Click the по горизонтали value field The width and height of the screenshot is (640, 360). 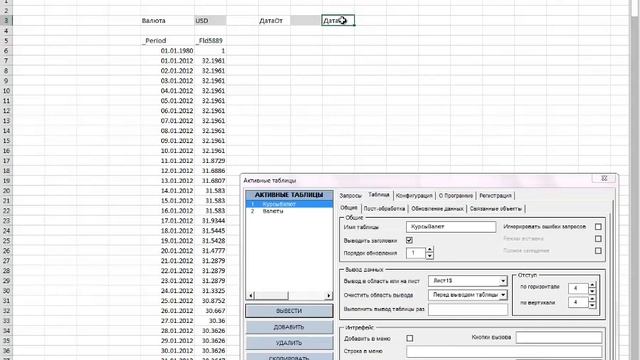coord(578,288)
